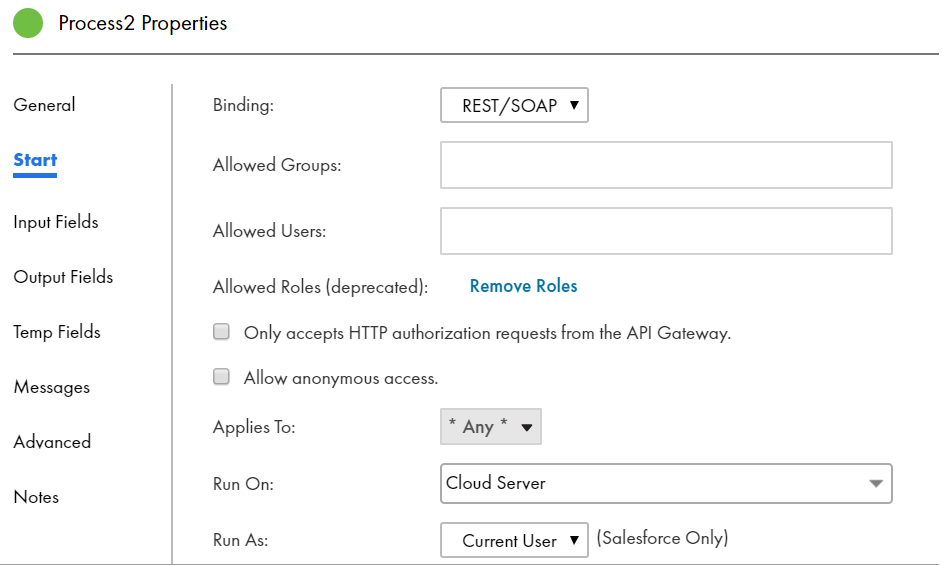Click the Run On label
This screenshot has height=566, width=942.
point(243,484)
